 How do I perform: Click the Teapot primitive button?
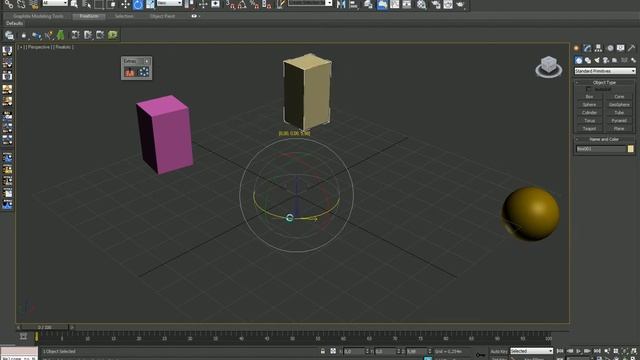(589, 129)
